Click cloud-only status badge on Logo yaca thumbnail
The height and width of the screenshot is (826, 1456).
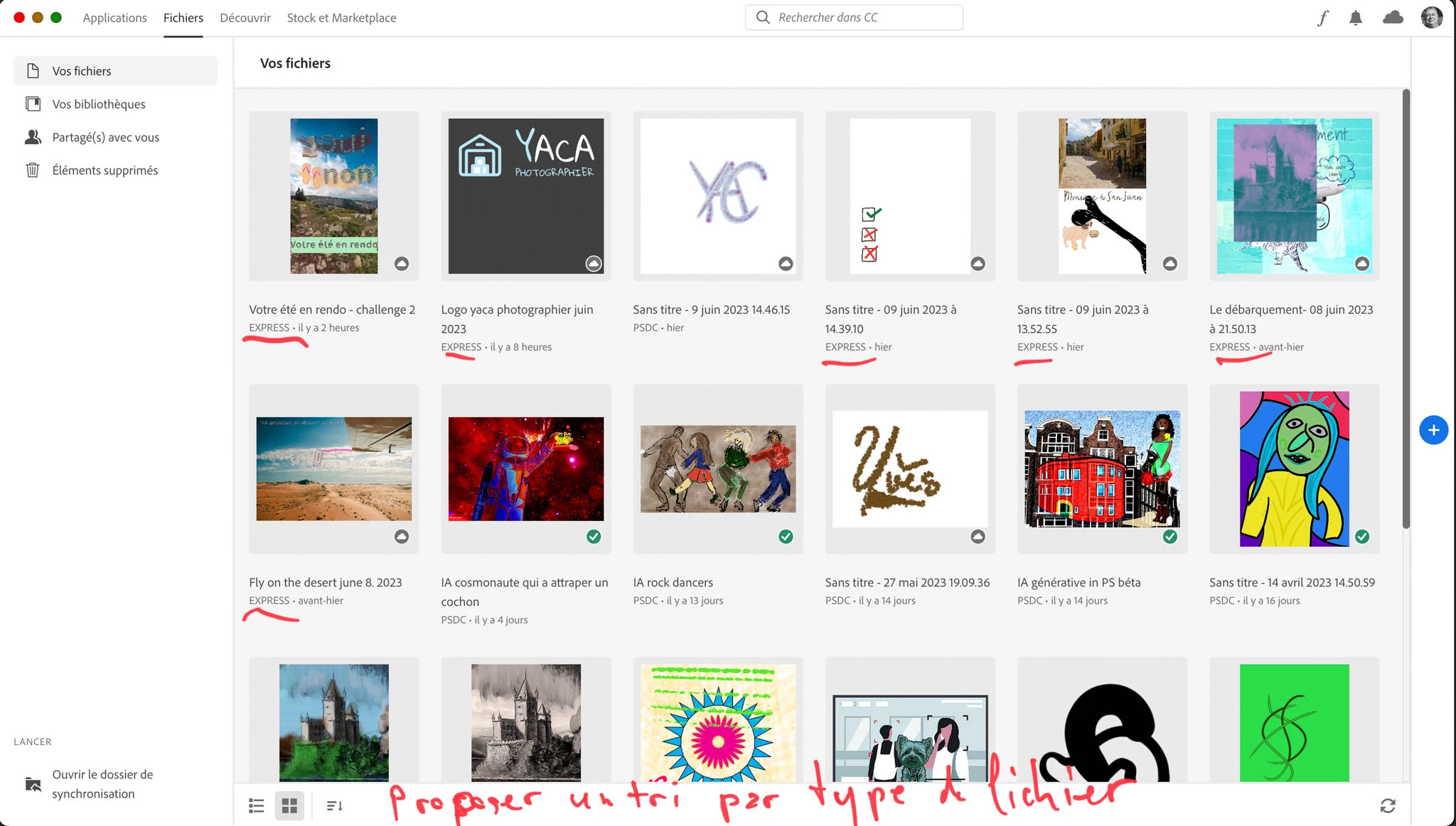tap(594, 264)
